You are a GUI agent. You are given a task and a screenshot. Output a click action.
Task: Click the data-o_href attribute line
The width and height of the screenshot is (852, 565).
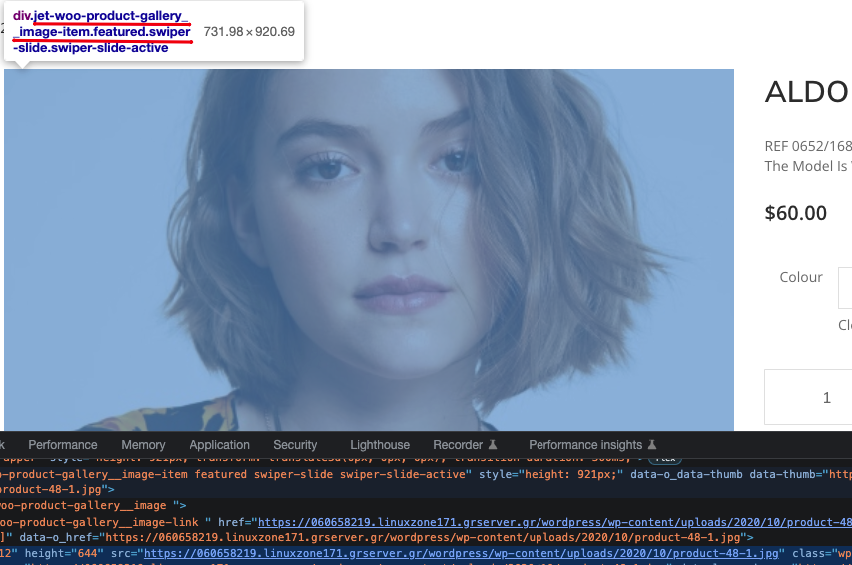[386, 537]
